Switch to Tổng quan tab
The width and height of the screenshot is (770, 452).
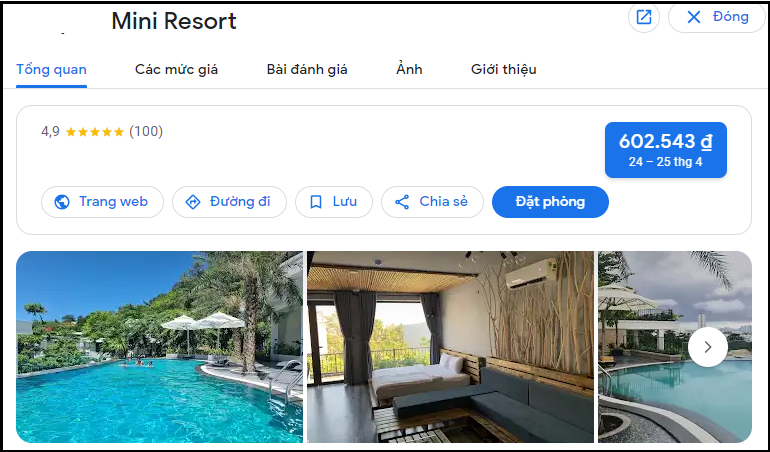coord(52,70)
